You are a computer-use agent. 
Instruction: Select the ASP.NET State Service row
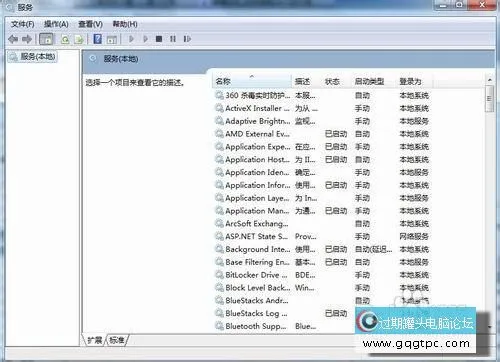click(x=322, y=237)
